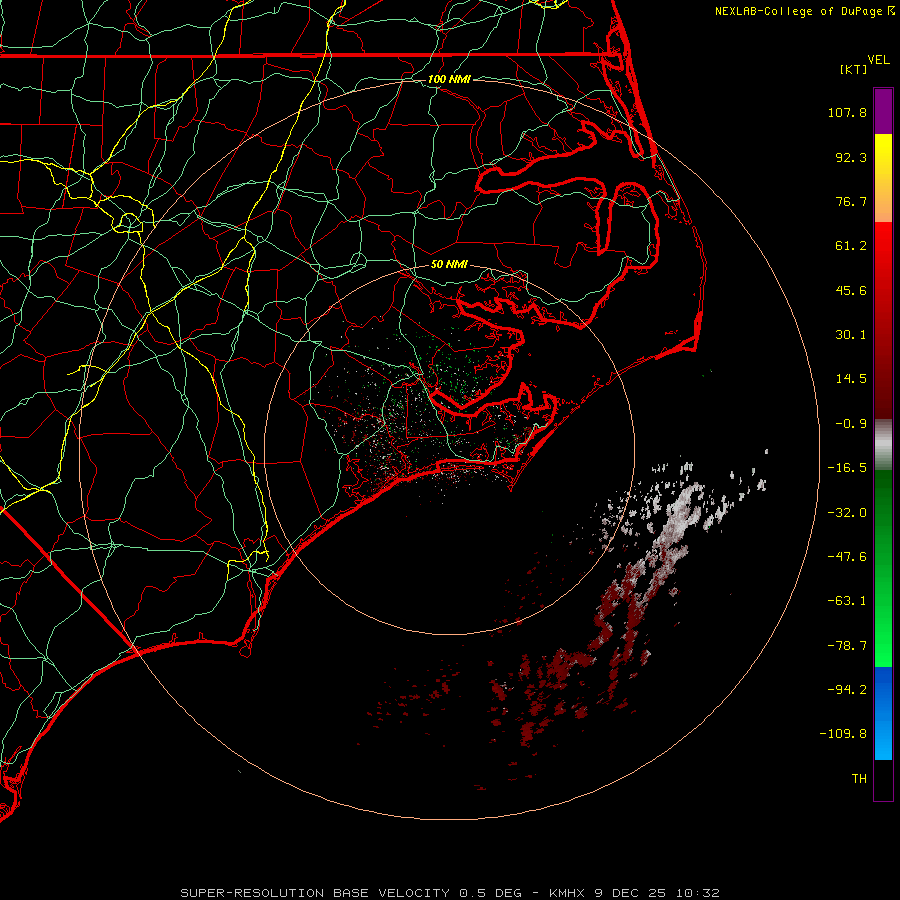Click the -109.8 velocity scale value
Image resolution: width=900 pixels, height=900 pixels.
click(x=843, y=734)
